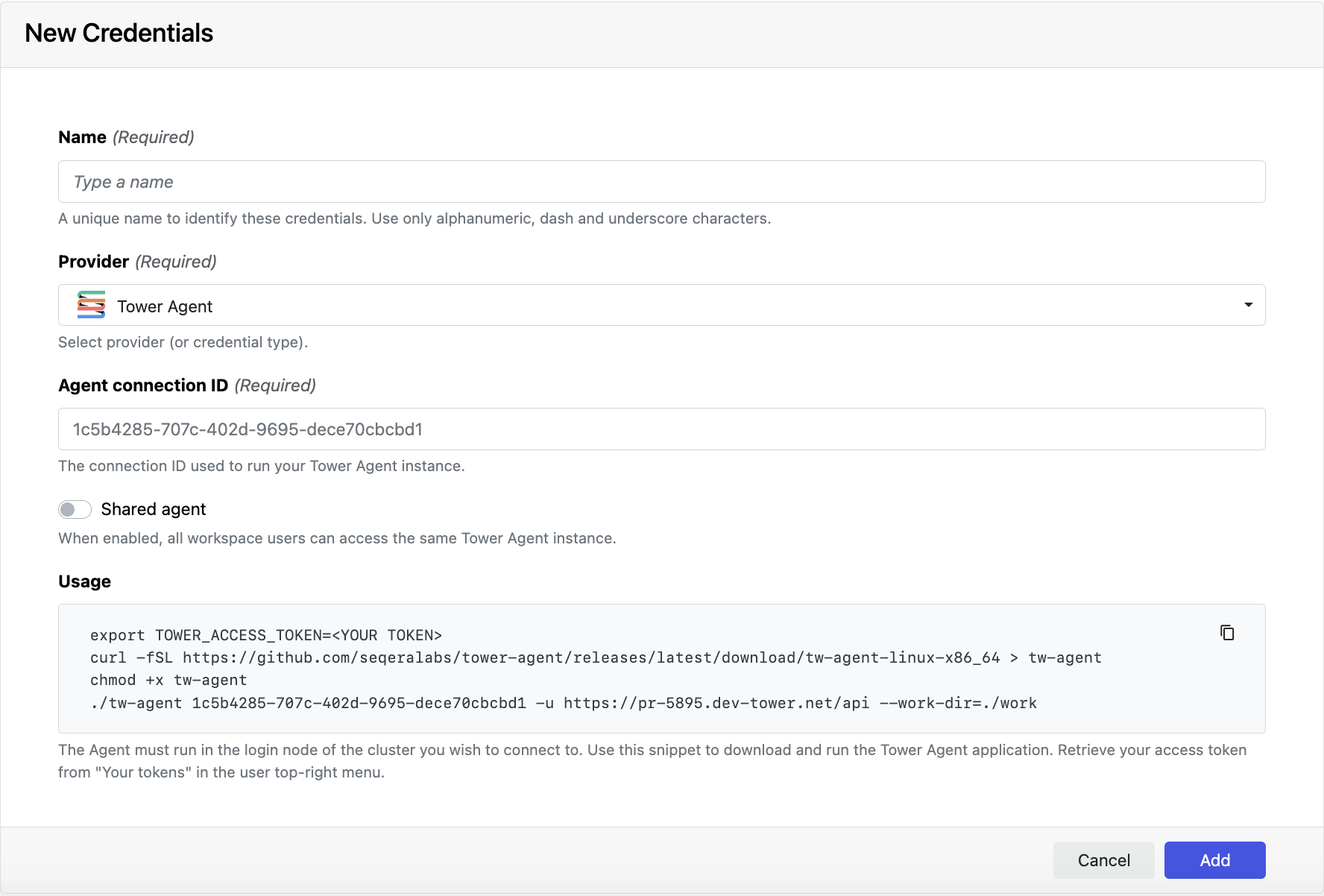1324x896 pixels.
Task: Click the Usage section heading
Action: click(x=84, y=581)
